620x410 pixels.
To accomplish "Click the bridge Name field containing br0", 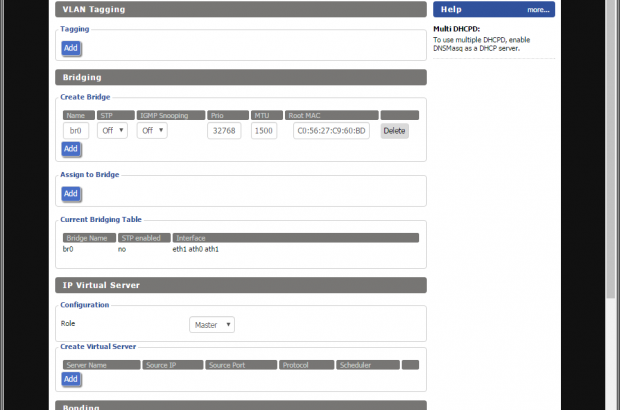I will [x=76, y=131].
